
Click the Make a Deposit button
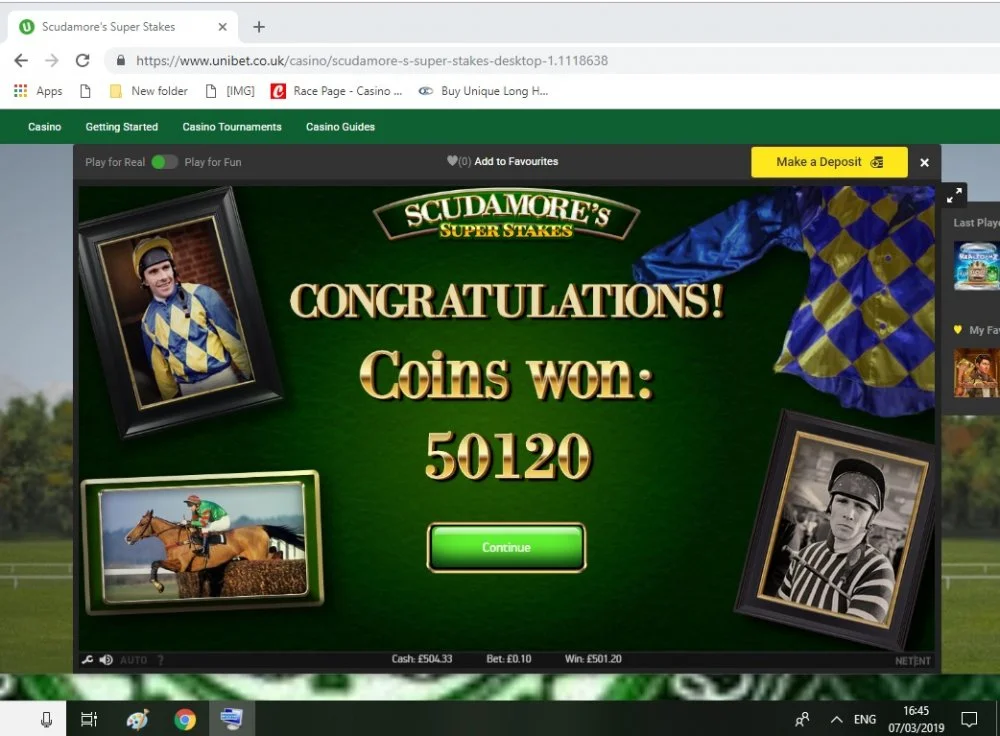tap(829, 162)
